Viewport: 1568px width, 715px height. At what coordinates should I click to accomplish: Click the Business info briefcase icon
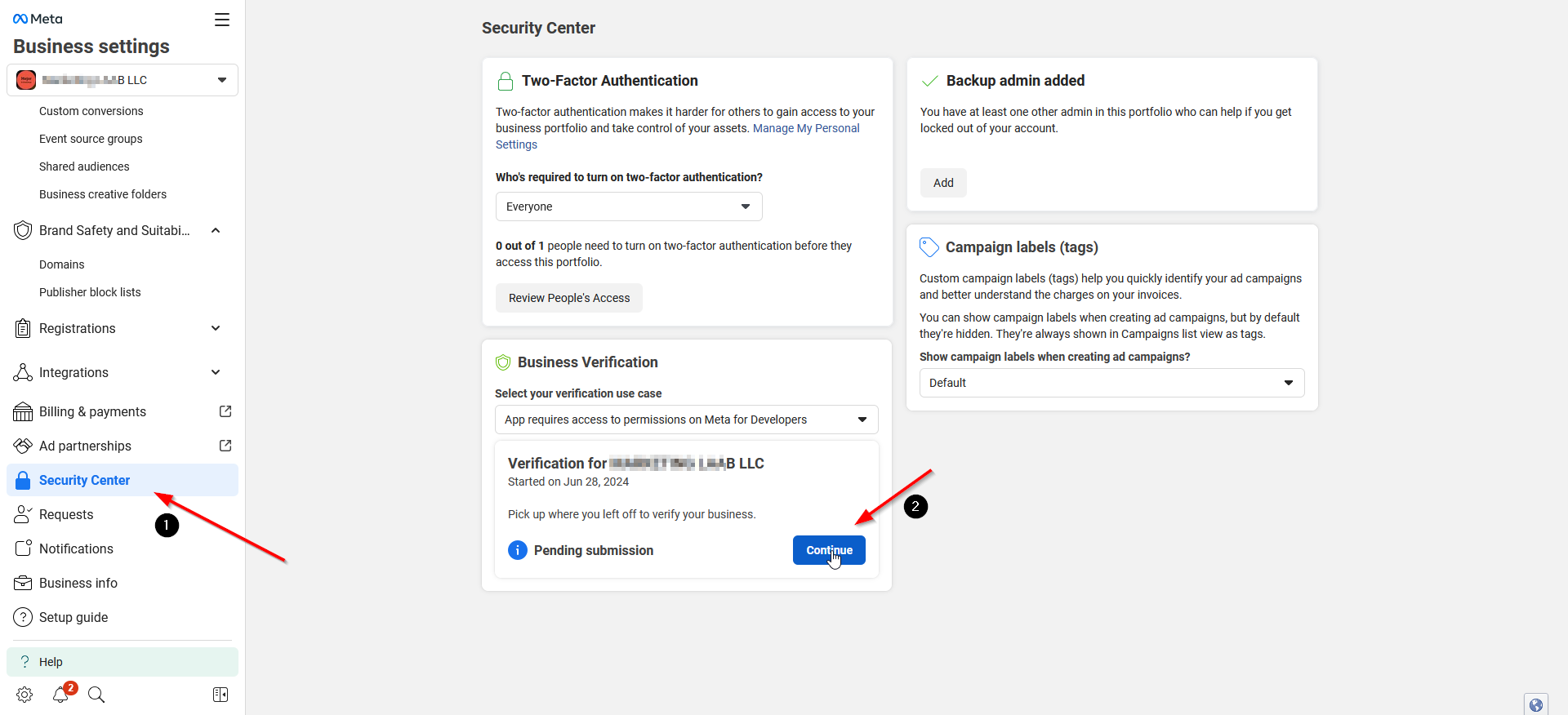pyautogui.click(x=23, y=583)
